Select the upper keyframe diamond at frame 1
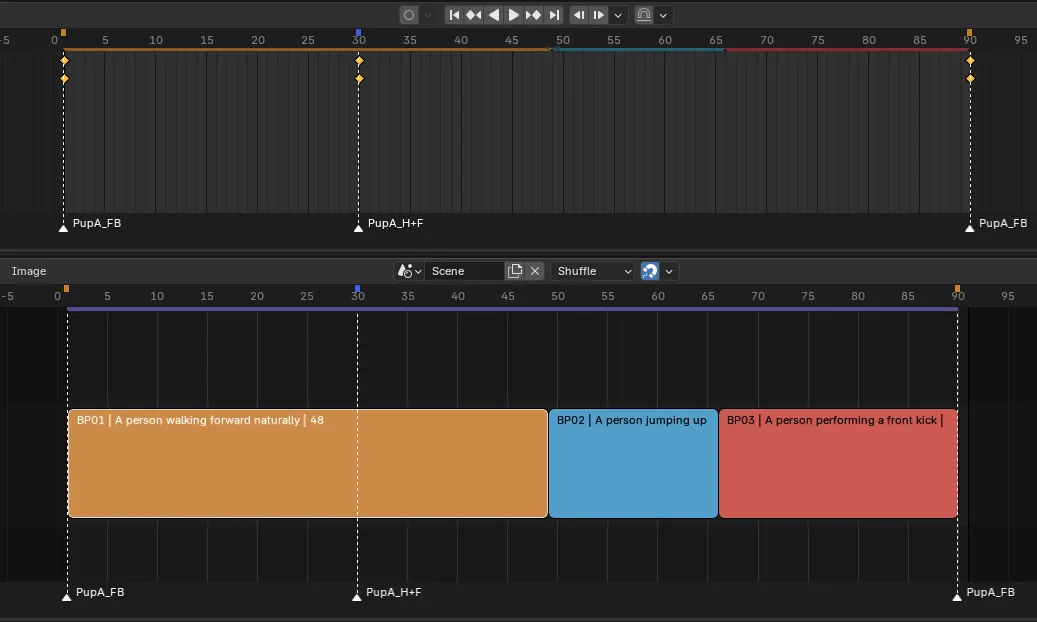 pyautogui.click(x=64, y=61)
